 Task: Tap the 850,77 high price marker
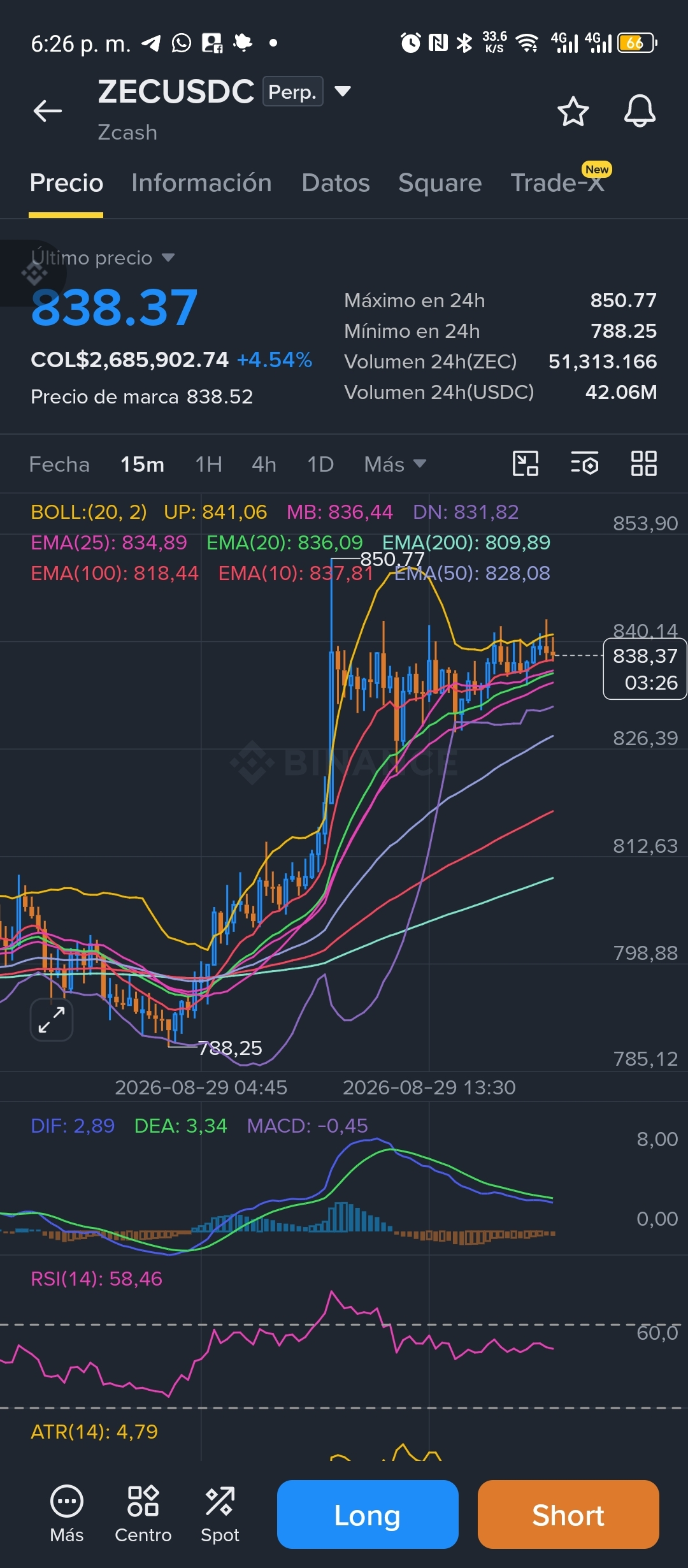(x=392, y=559)
